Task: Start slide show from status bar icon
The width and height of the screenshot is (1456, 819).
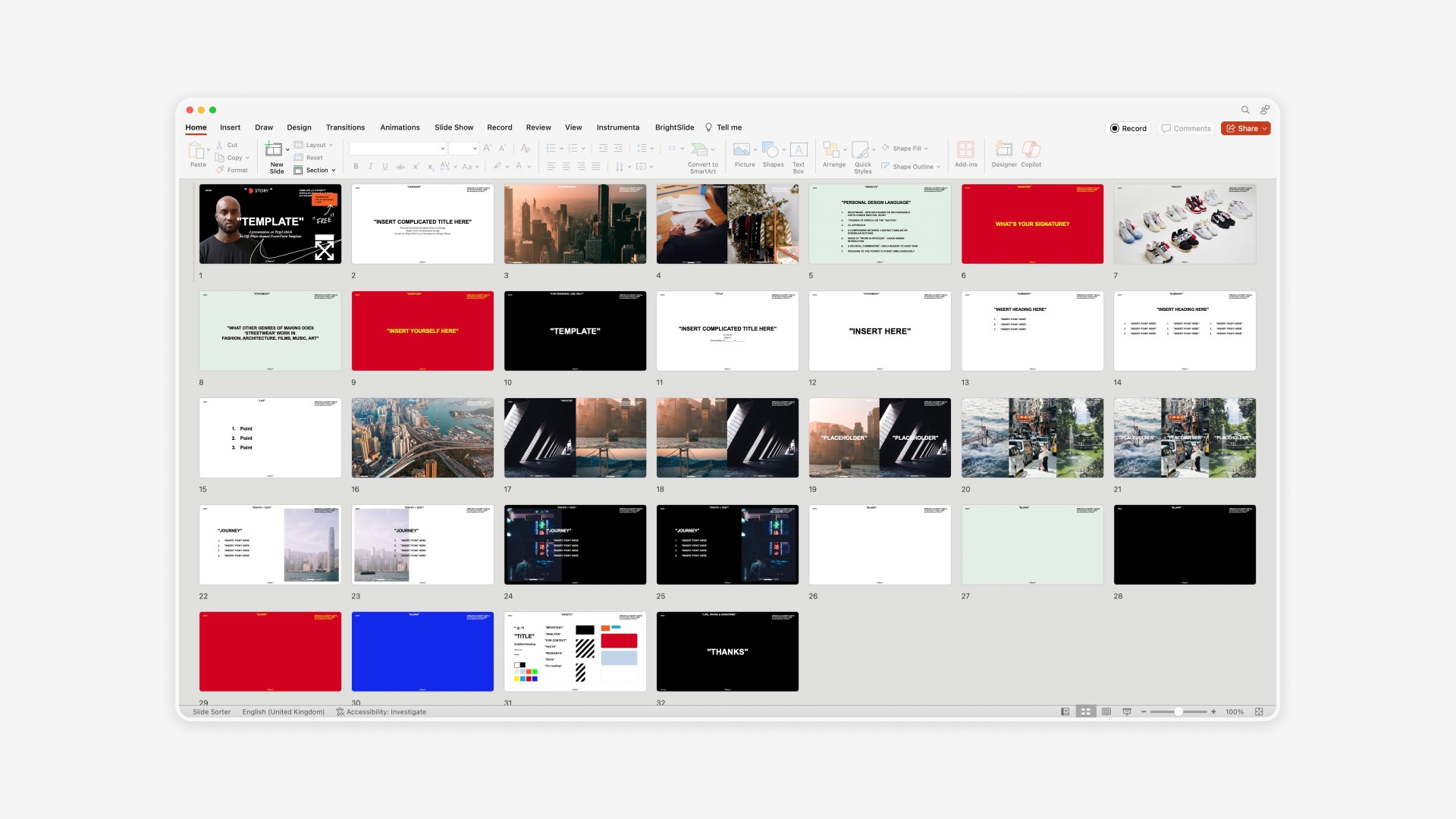Action: tap(1127, 712)
